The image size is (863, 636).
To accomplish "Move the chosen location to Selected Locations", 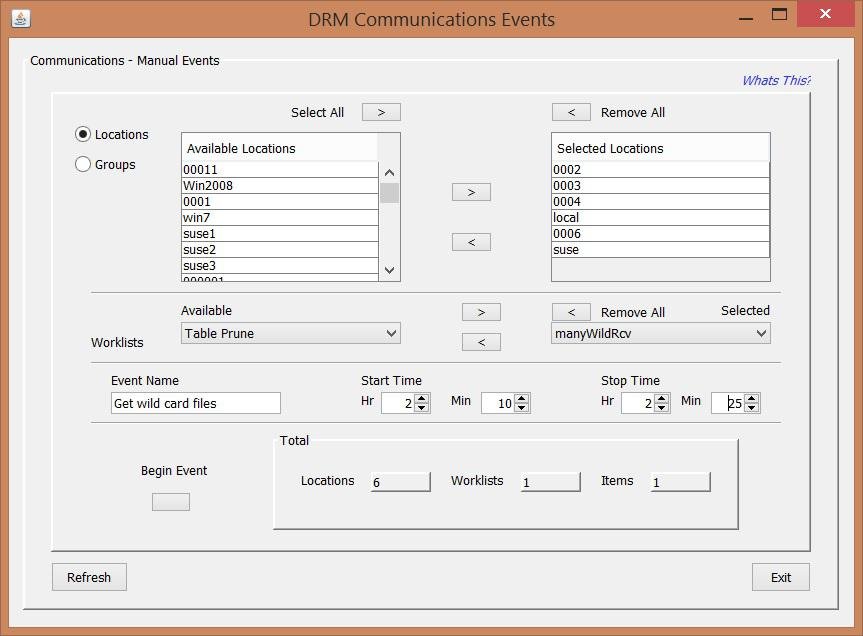I will point(471,192).
